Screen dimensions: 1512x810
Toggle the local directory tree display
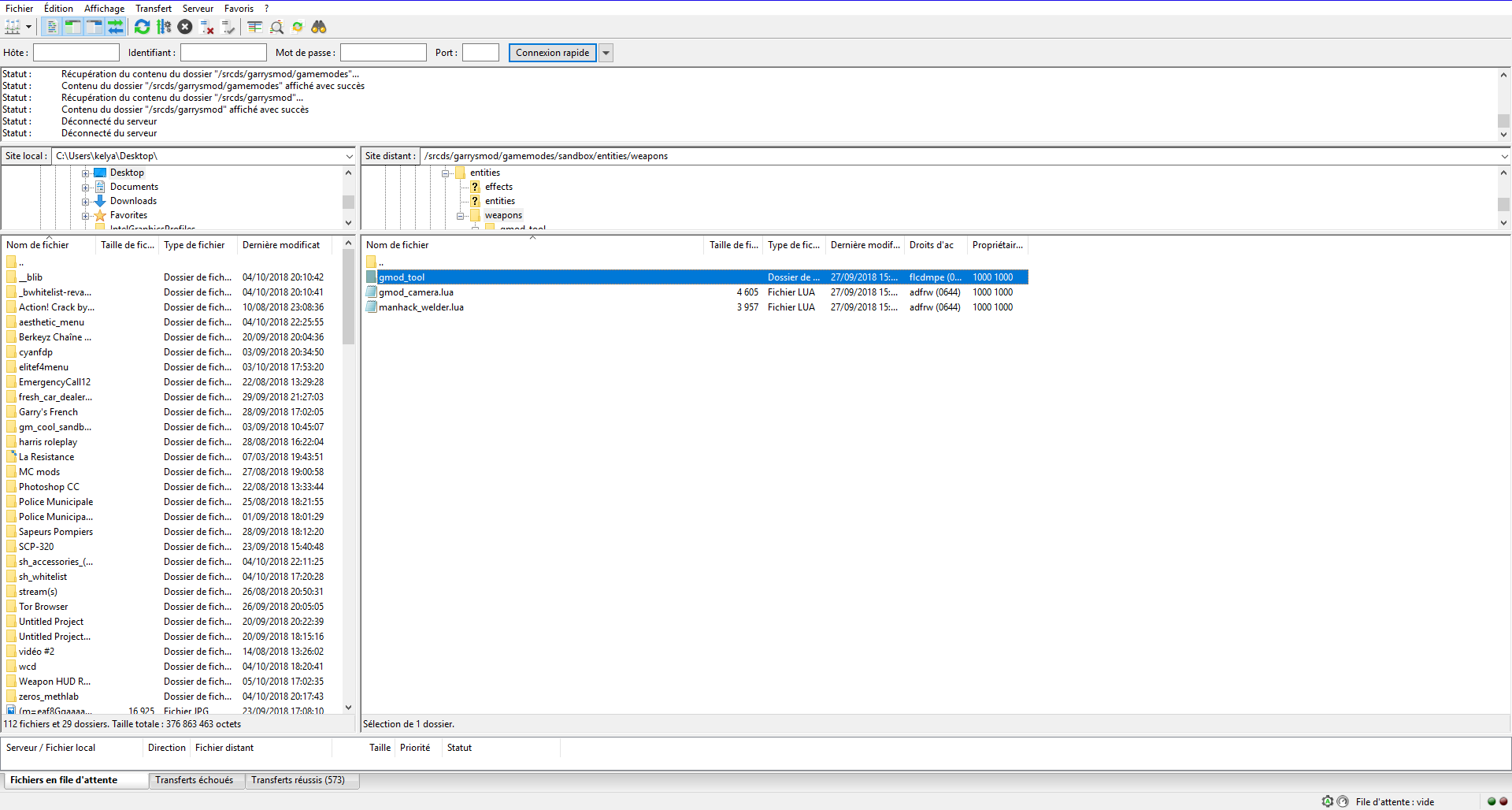coord(72,27)
